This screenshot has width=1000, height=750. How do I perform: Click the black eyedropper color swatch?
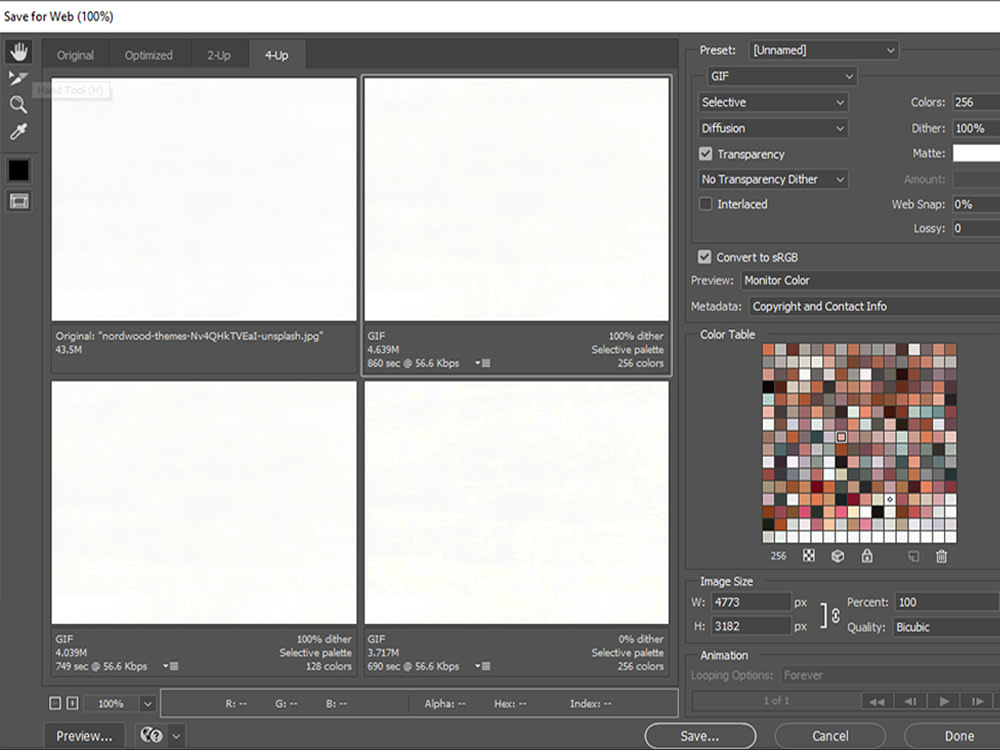click(18, 170)
